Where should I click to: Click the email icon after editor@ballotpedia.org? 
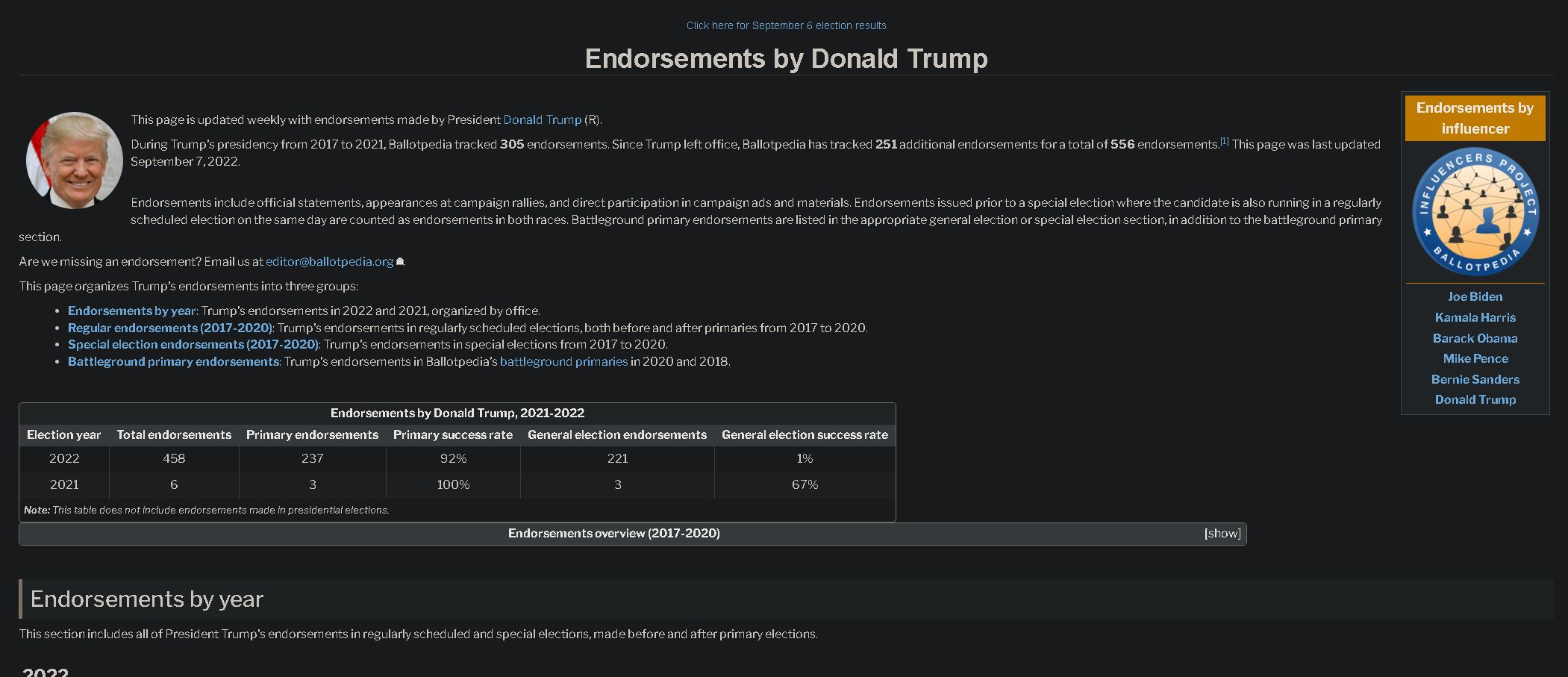(x=400, y=262)
